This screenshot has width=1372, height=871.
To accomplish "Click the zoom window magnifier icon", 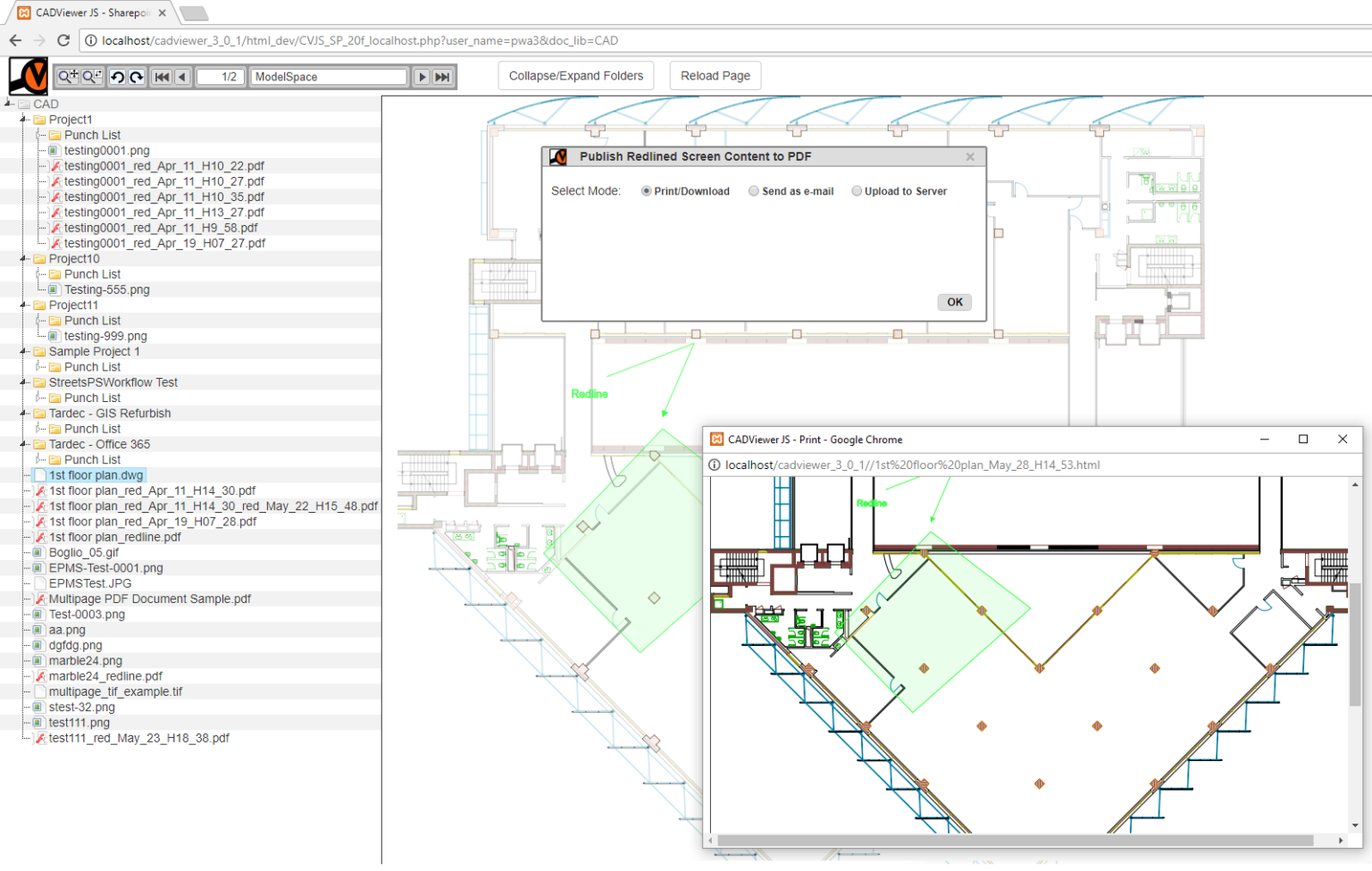I will click(x=92, y=77).
